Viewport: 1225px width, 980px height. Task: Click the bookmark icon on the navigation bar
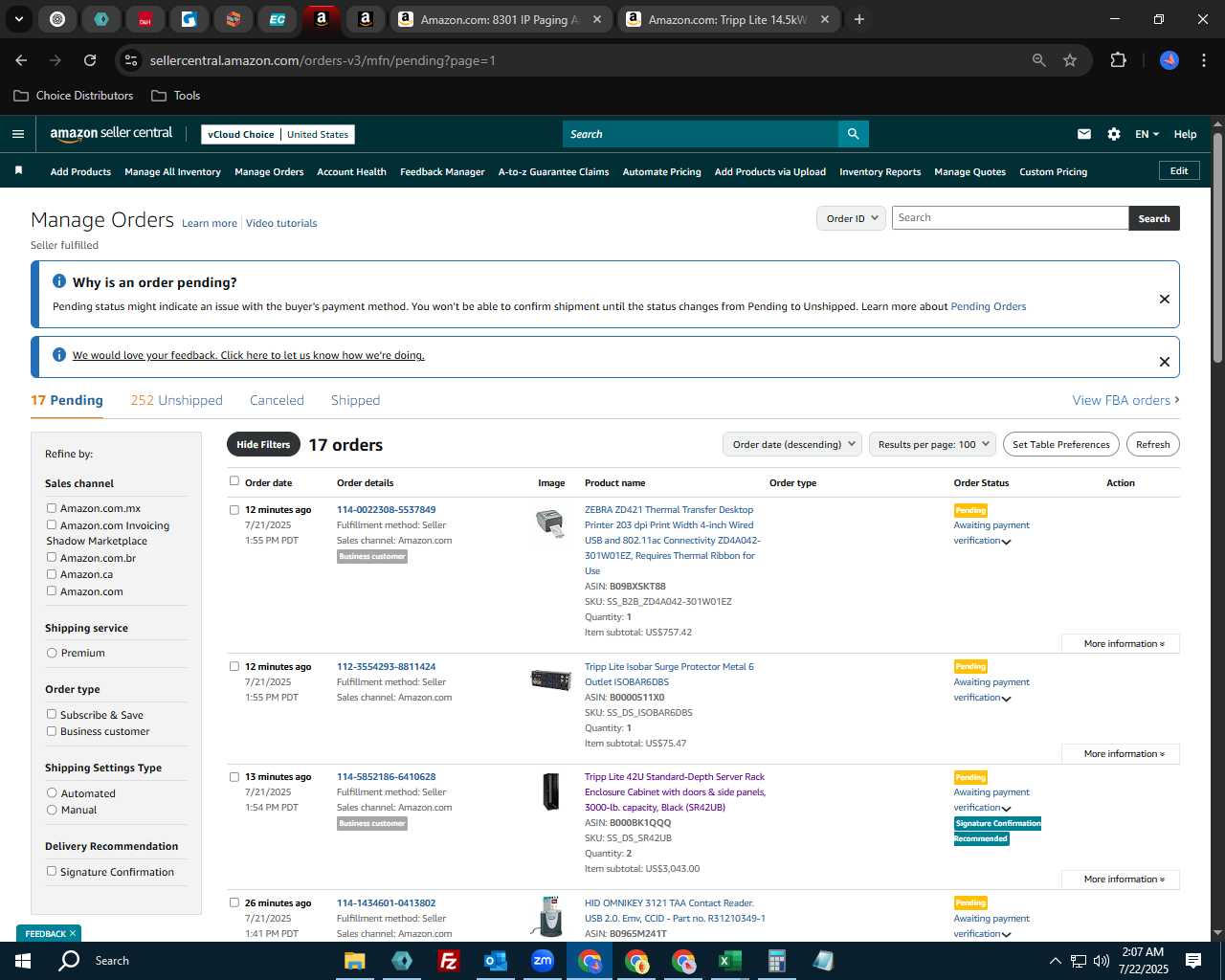point(18,170)
